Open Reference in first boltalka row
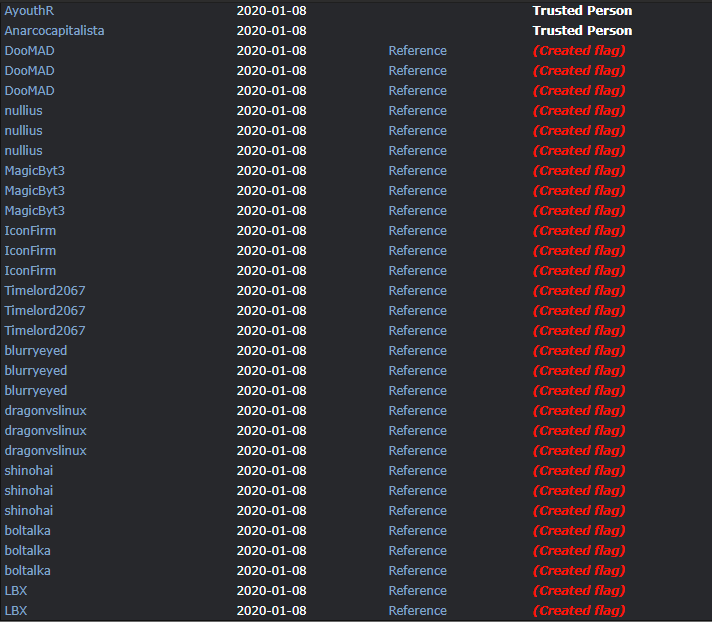 tap(418, 530)
